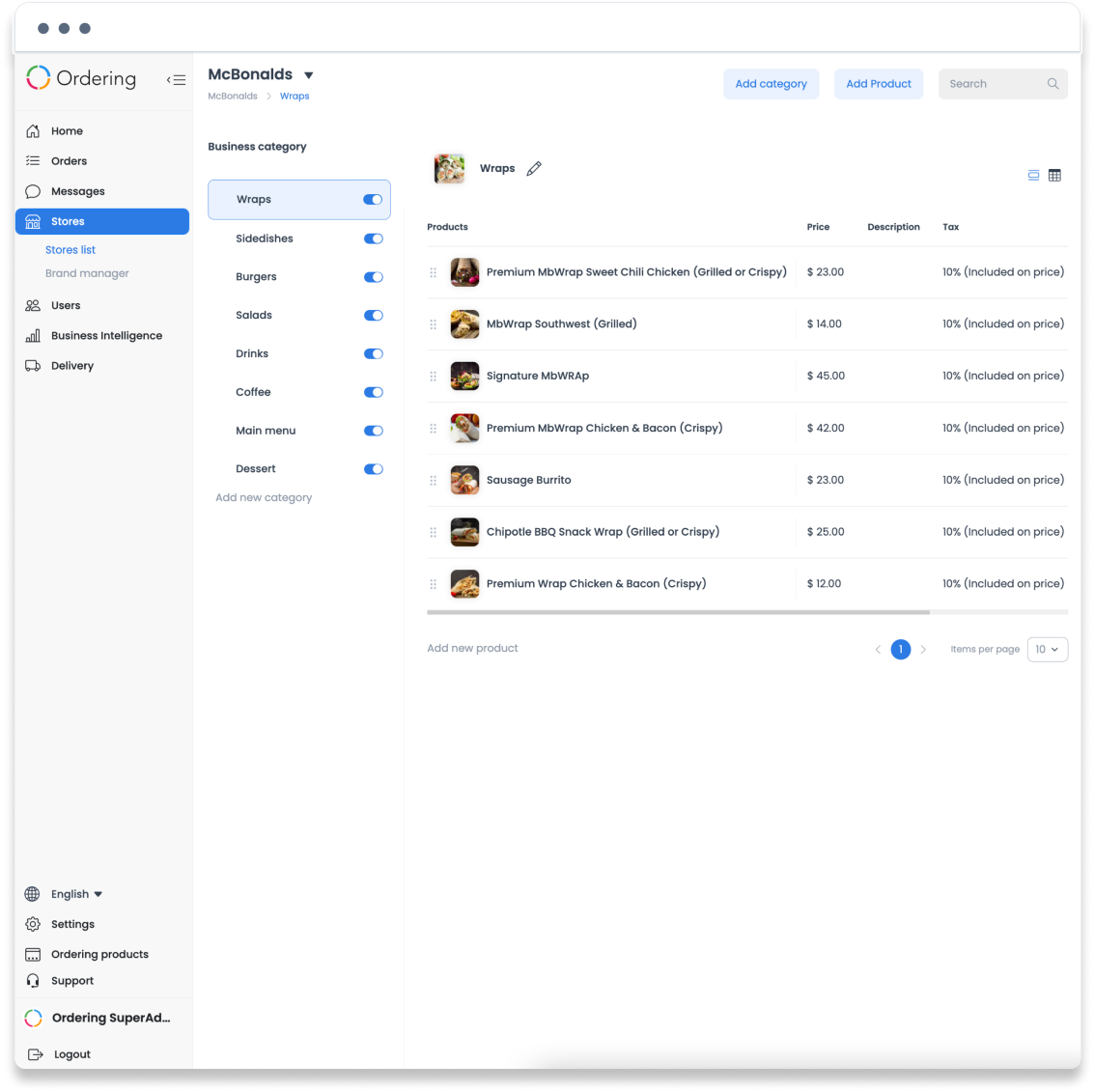Switch to spreadsheet grid view icon

(1054, 176)
